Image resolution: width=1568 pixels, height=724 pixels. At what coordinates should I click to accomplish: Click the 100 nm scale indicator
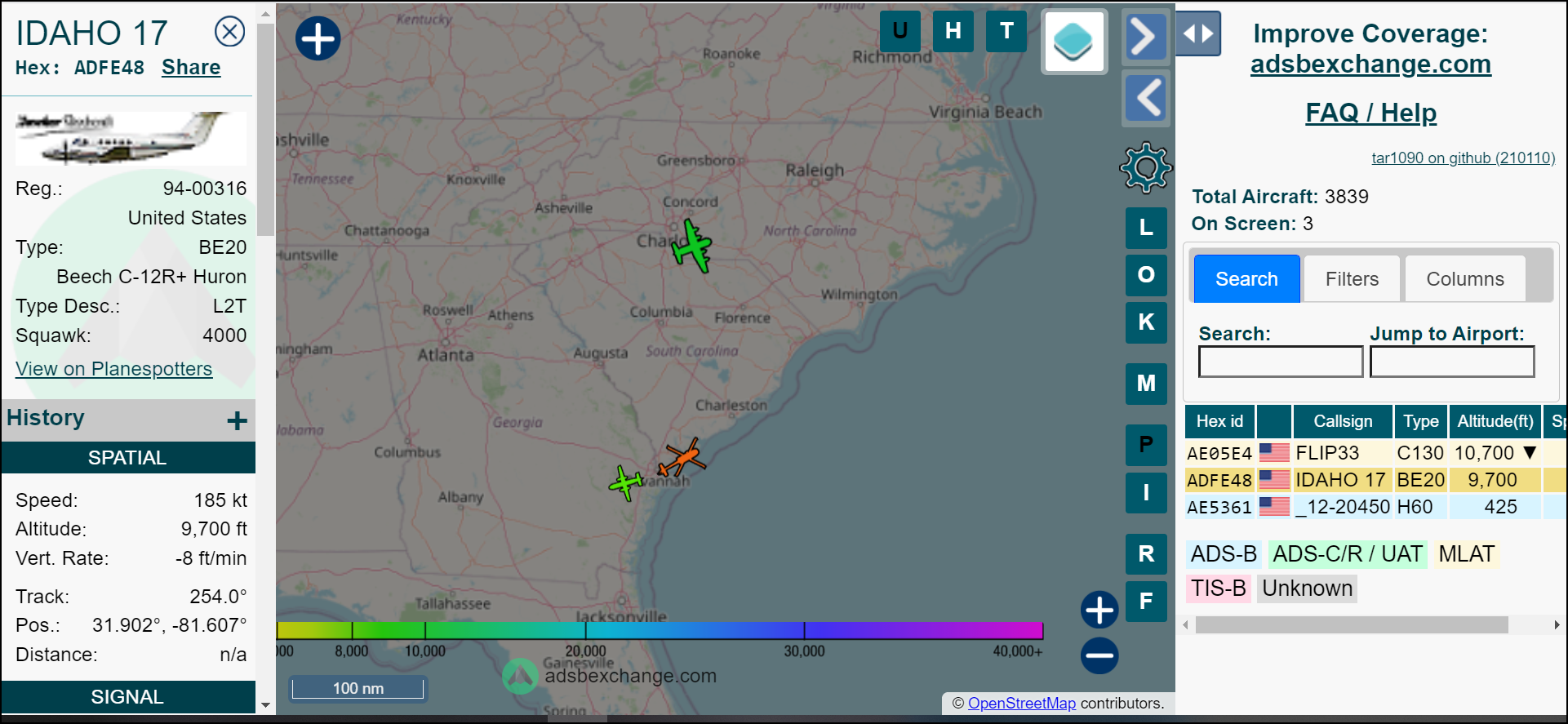coord(358,688)
